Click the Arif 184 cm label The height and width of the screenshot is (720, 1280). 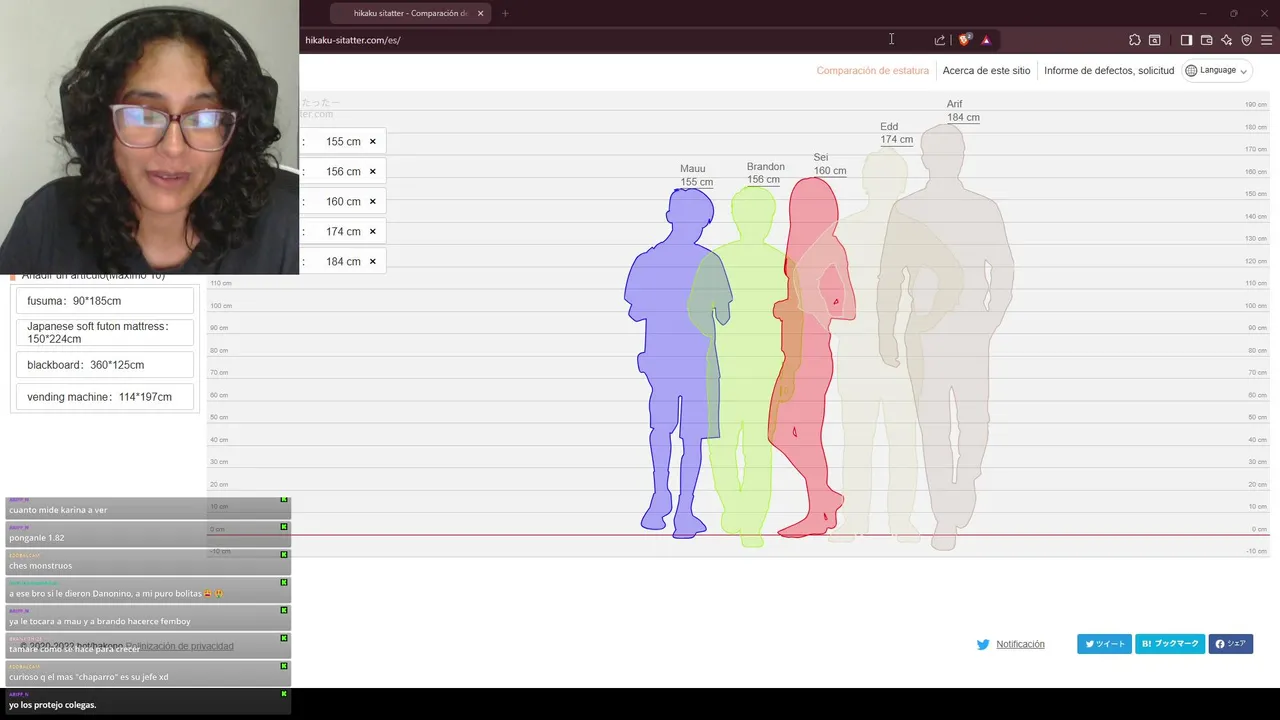click(x=963, y=110)
